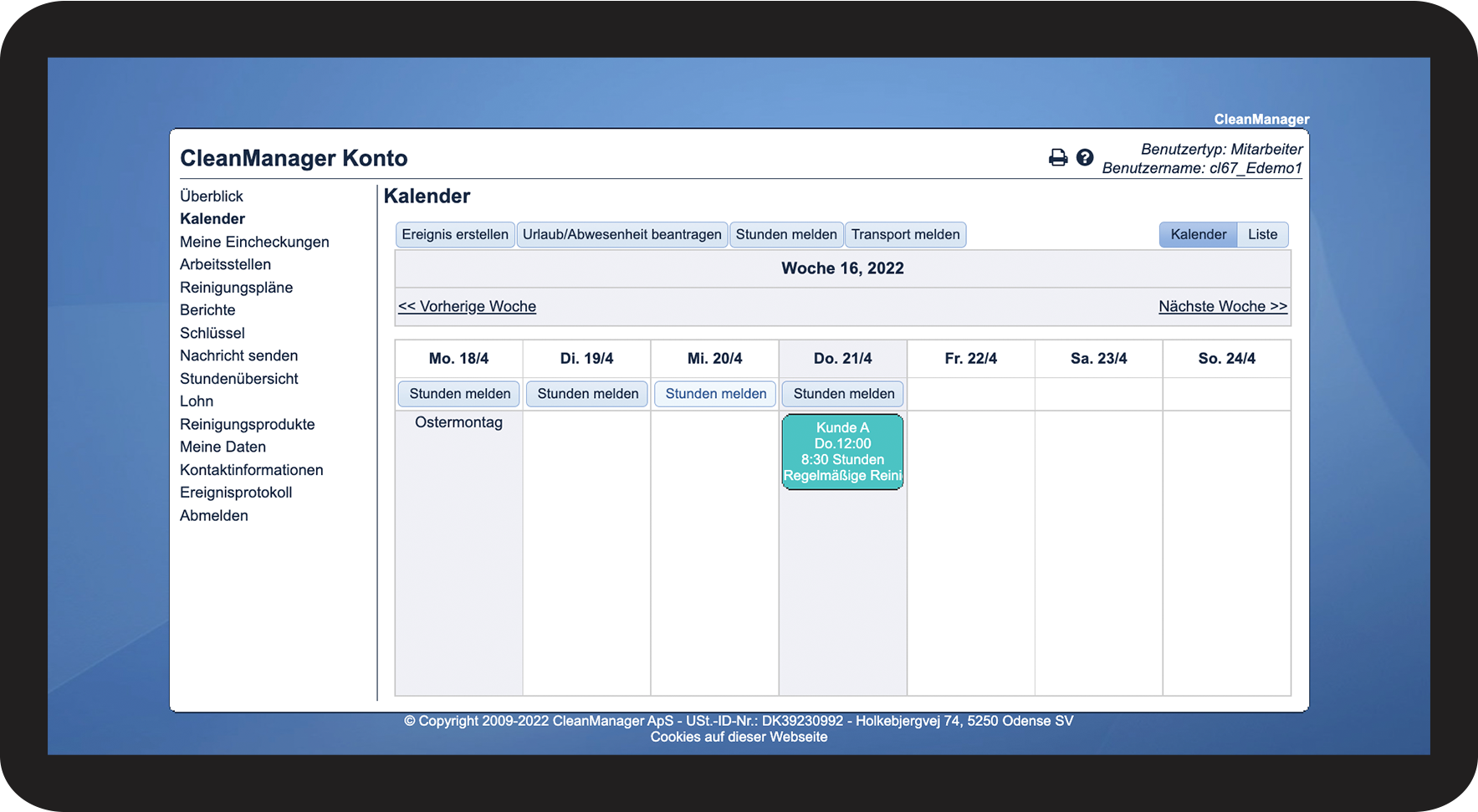Open help via question mark icon
The width and height of the screenshot is (1478, 812).
click(x=1085, y=157)
